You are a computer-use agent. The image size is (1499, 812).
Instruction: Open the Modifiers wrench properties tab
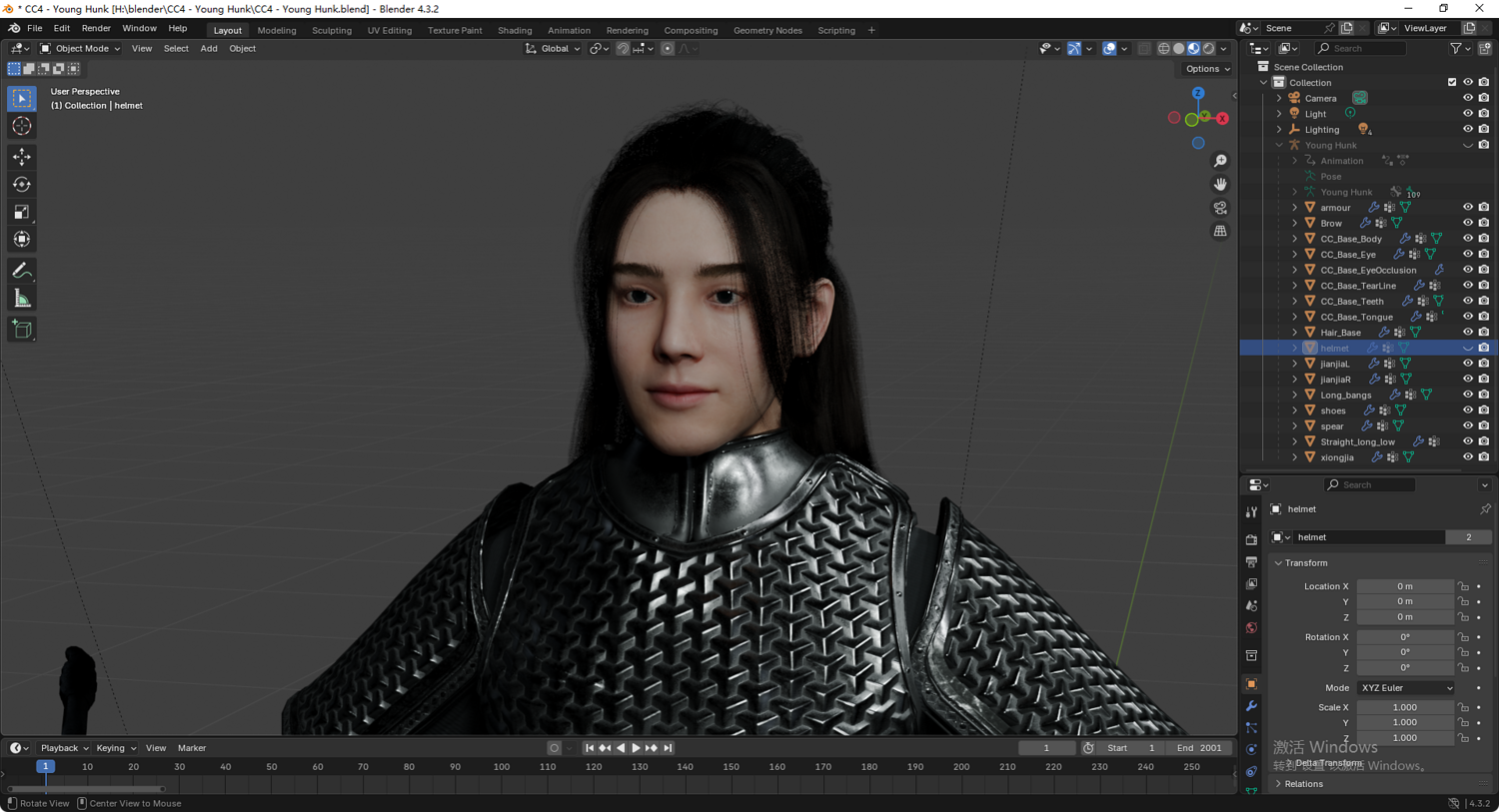tap(1251, 706)
